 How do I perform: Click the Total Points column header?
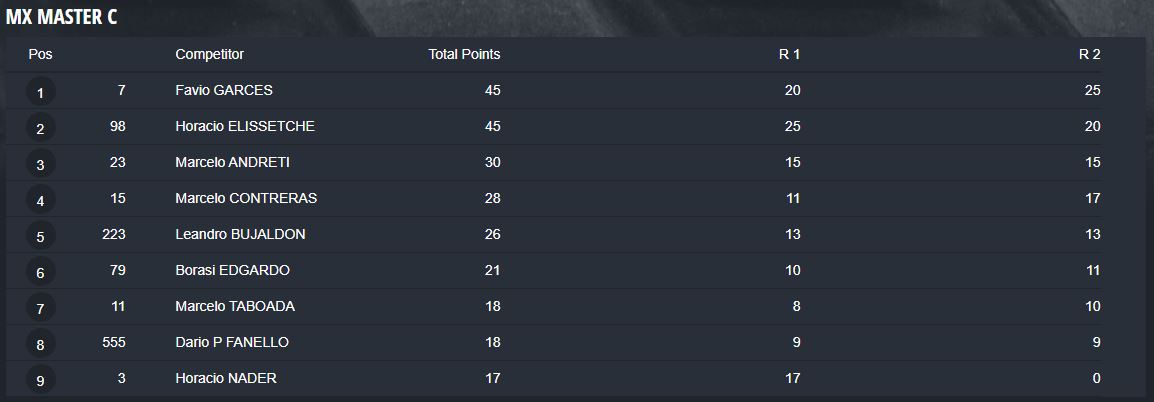[x=464, y=54]
